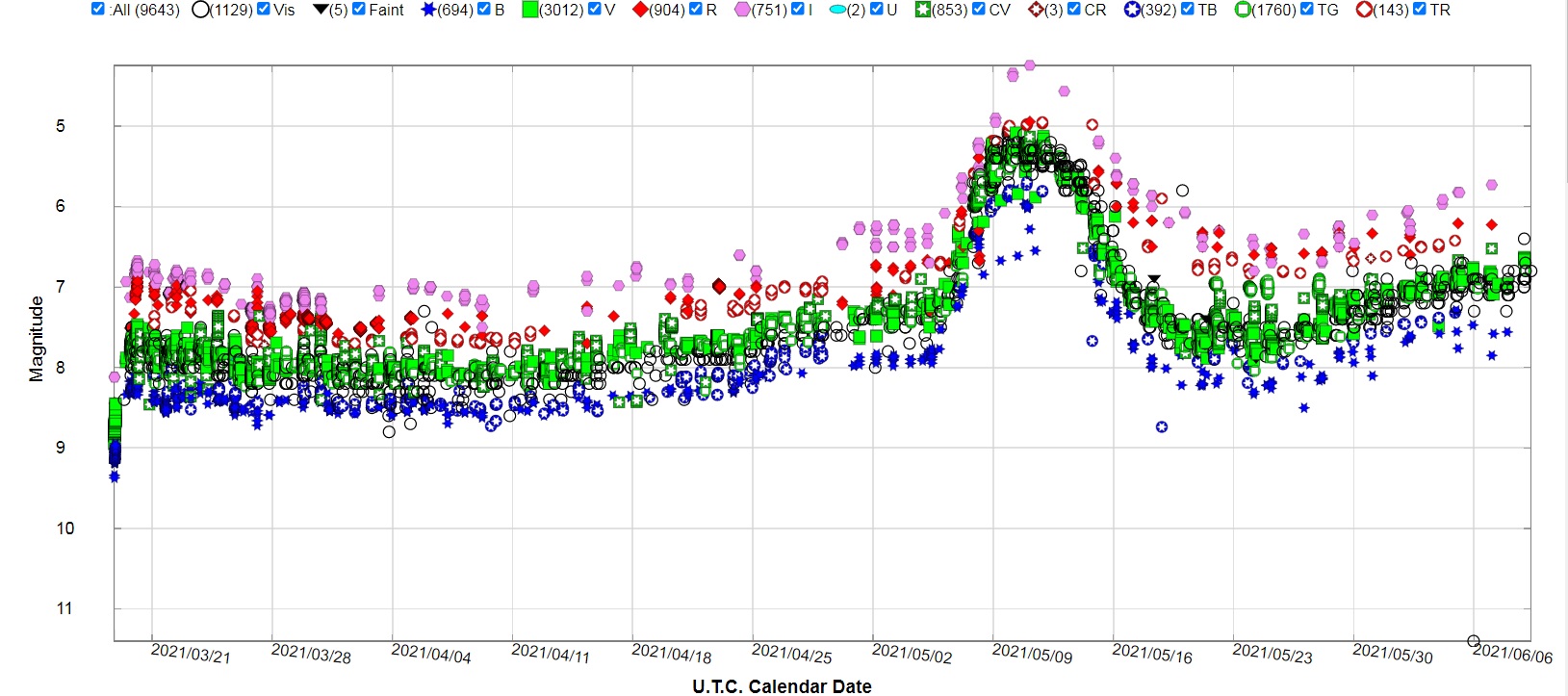Click the blue star B band icon
Viewport: 1568px width, 696px height.
tap(428, 10)
